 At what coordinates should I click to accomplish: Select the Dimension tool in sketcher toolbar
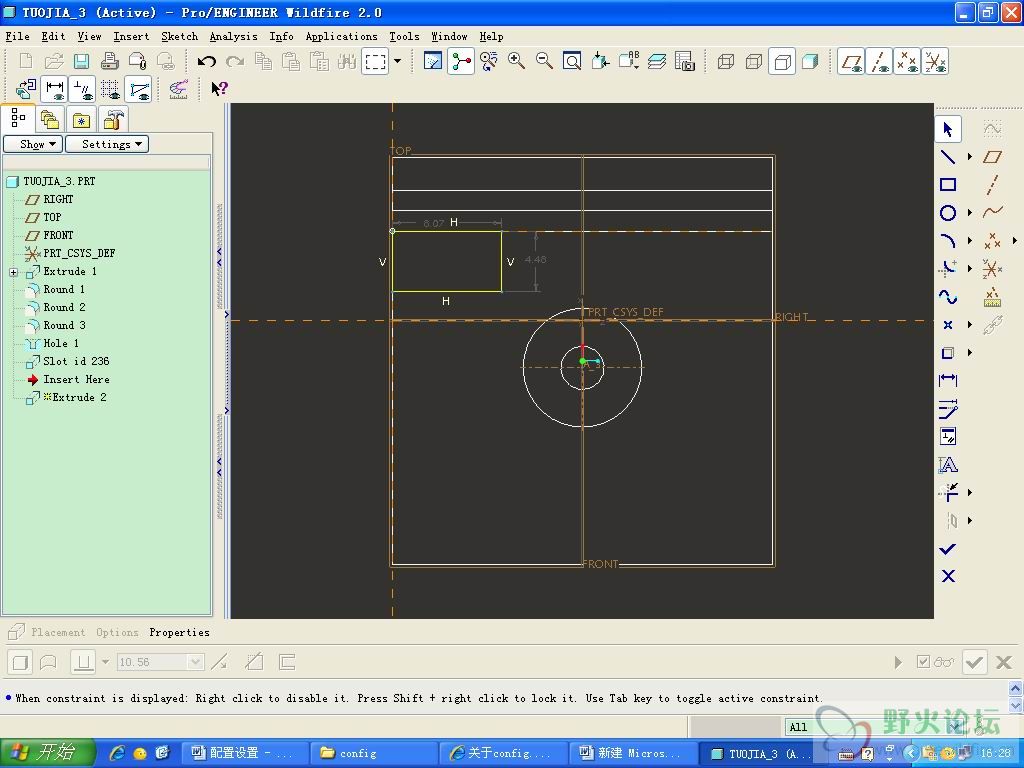[x=948, y=380]
